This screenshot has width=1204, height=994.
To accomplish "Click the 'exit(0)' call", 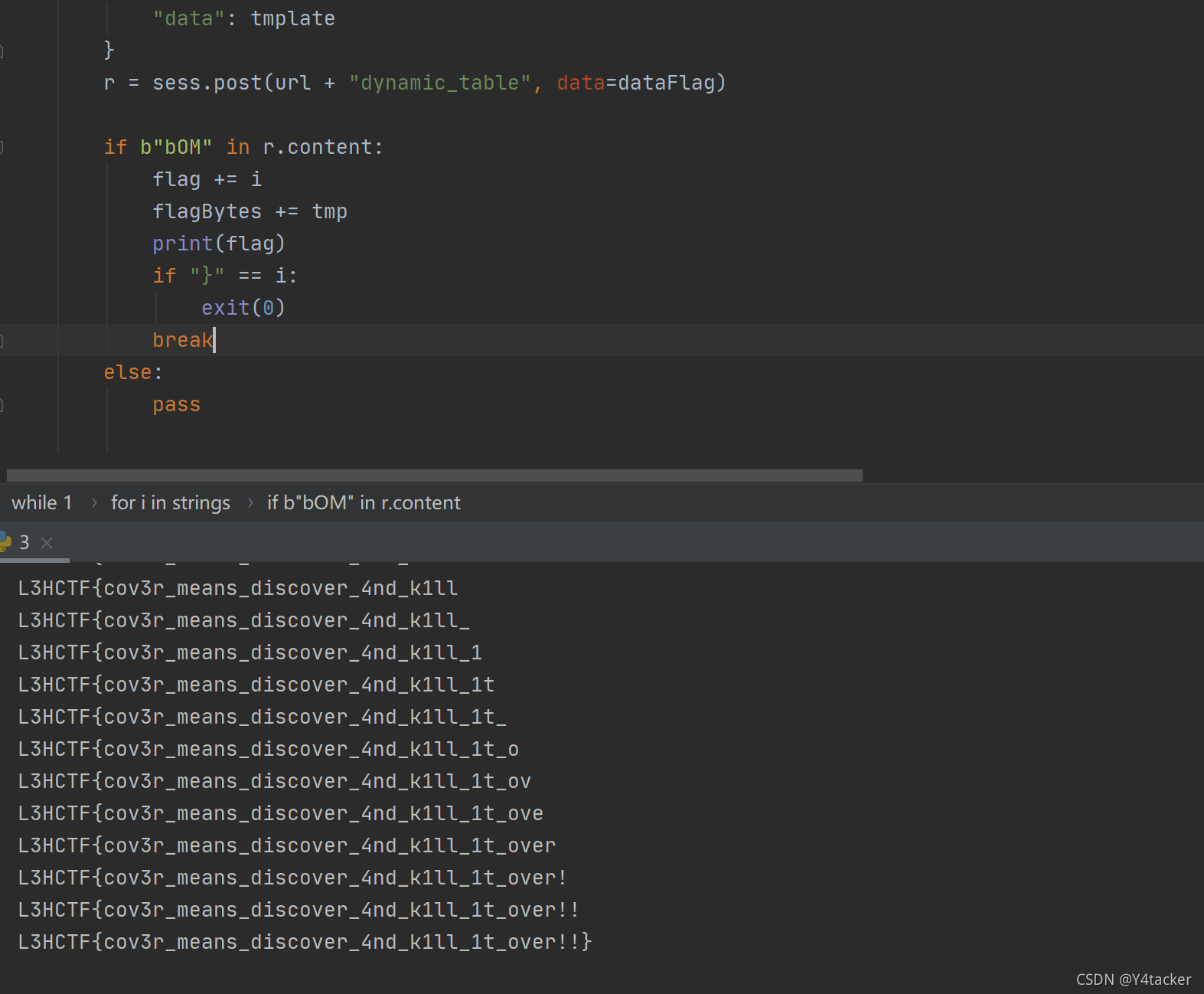I will click(243, 308).
